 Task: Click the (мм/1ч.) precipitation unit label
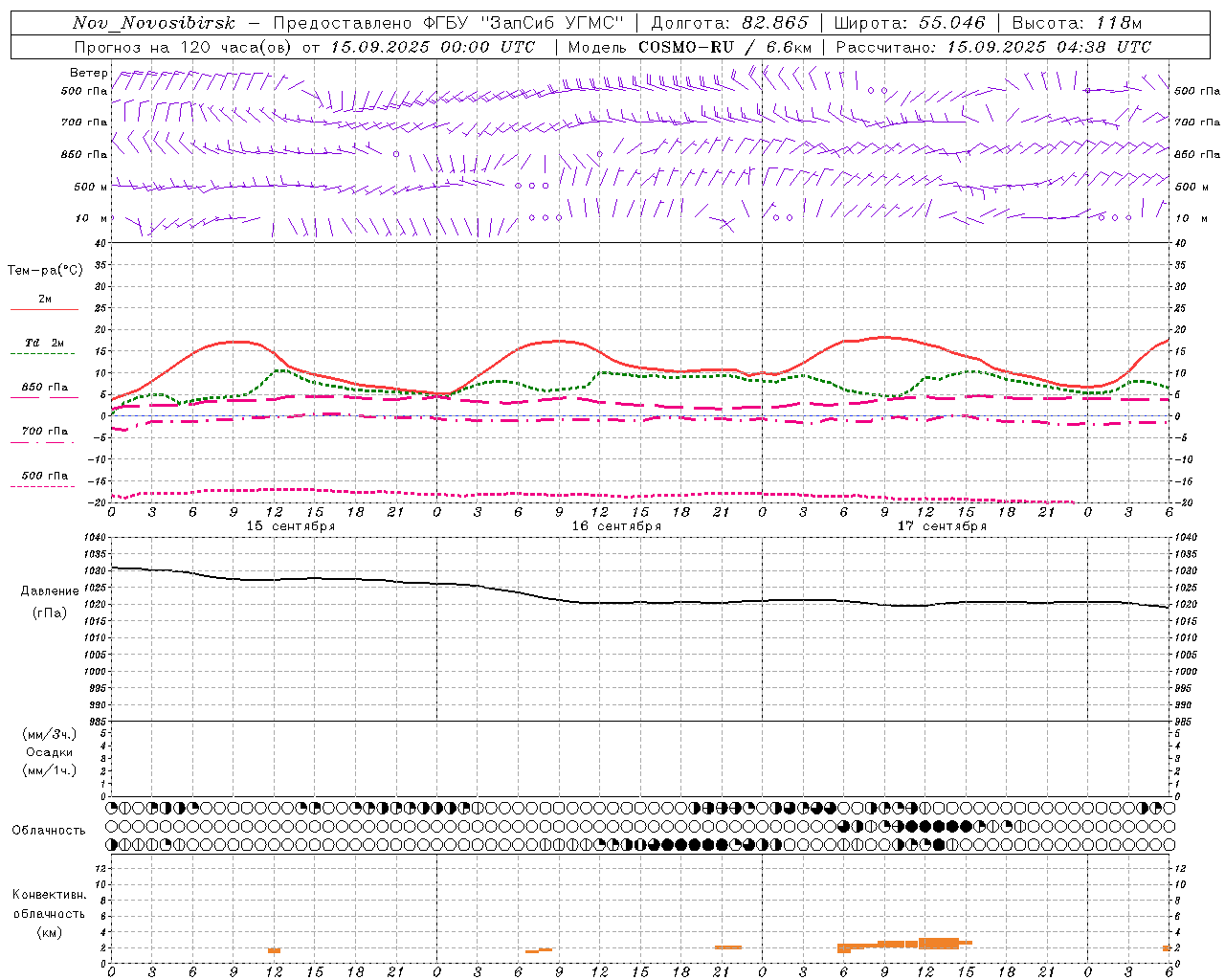50,770
